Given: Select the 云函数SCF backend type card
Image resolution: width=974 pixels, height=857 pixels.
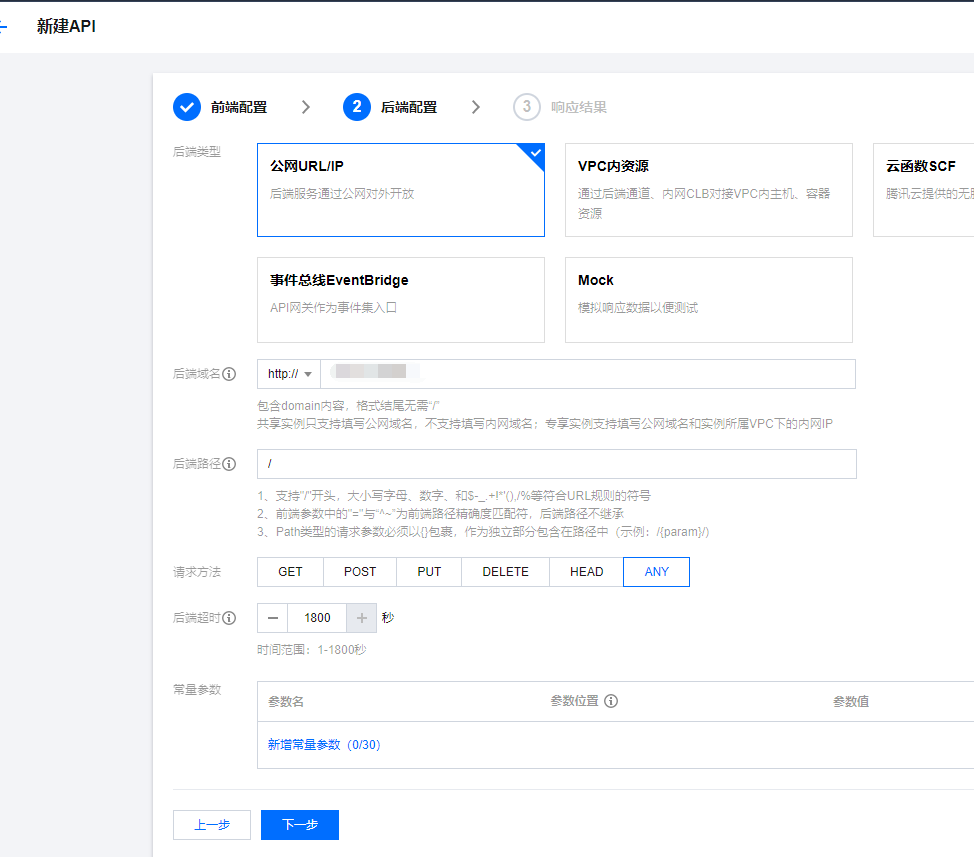Looking at the screenshot, I should click(x=924, y=190).
